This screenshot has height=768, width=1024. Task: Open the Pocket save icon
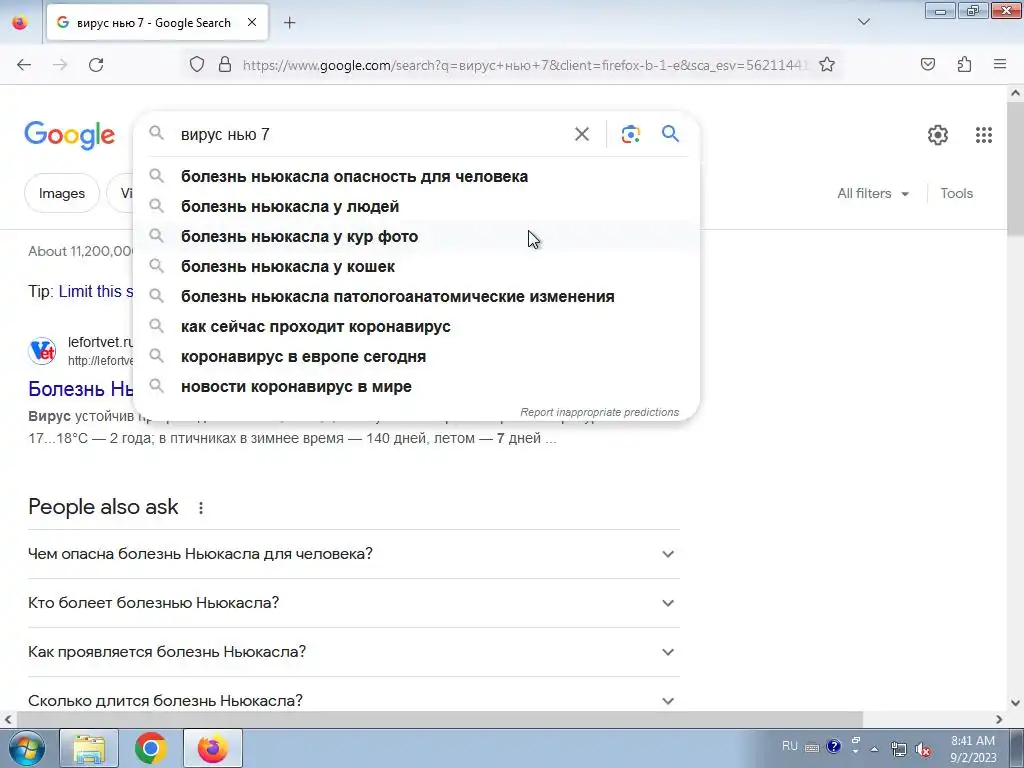[928, 64]
